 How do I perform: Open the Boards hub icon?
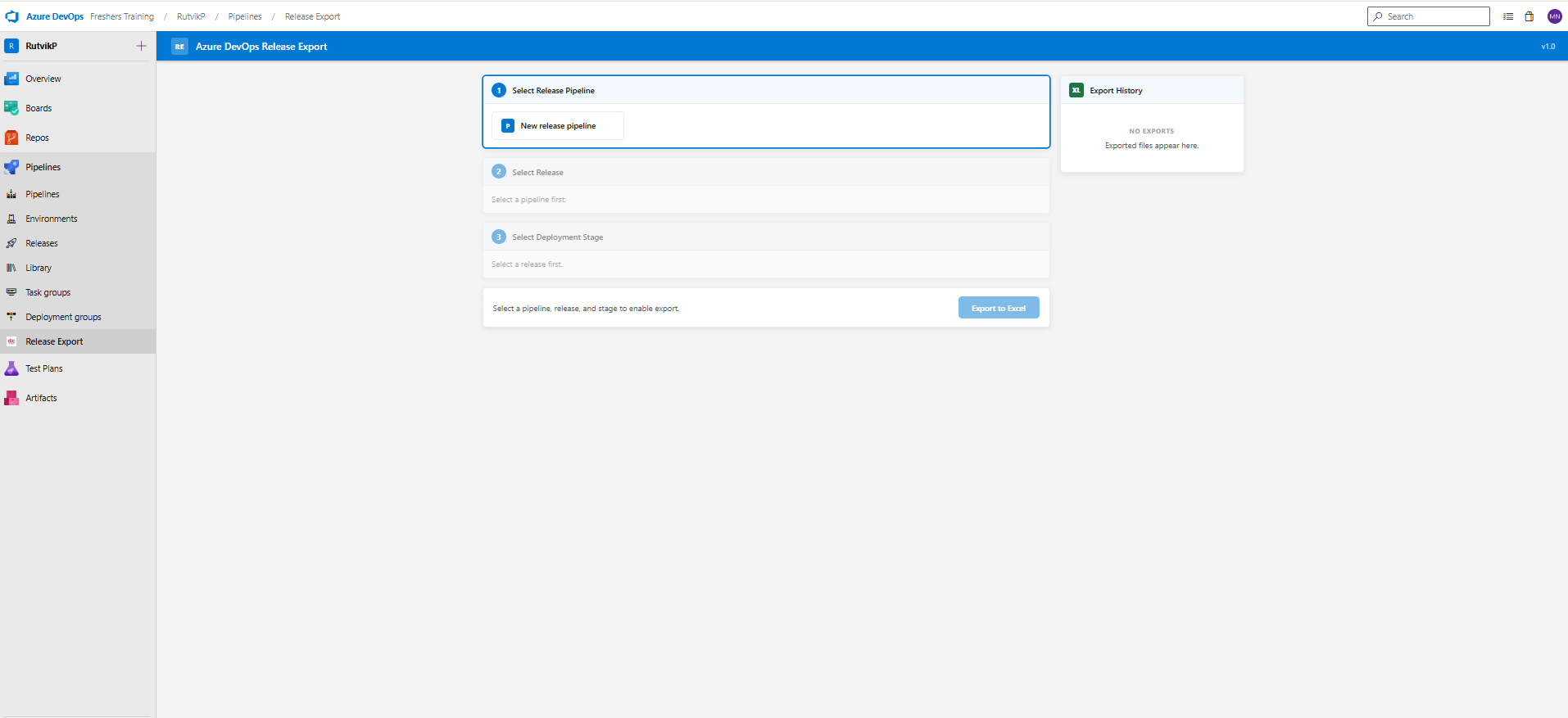click(11, 108)
